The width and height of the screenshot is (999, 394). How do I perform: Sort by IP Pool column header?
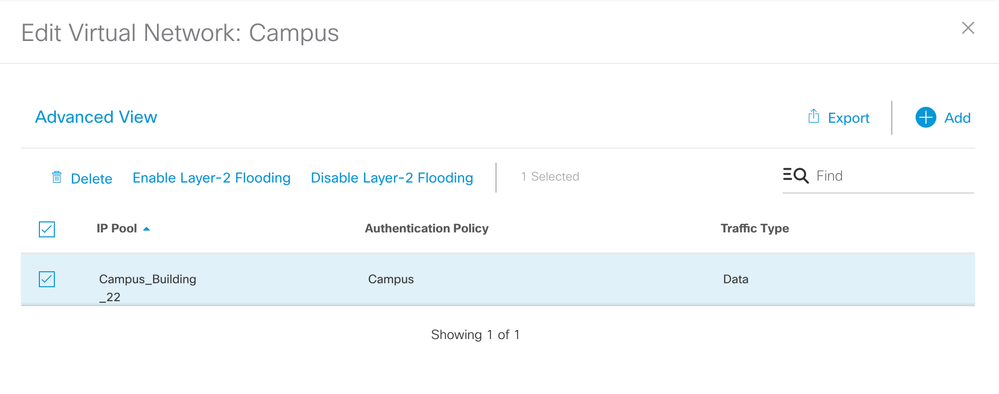tap(117, 228)
